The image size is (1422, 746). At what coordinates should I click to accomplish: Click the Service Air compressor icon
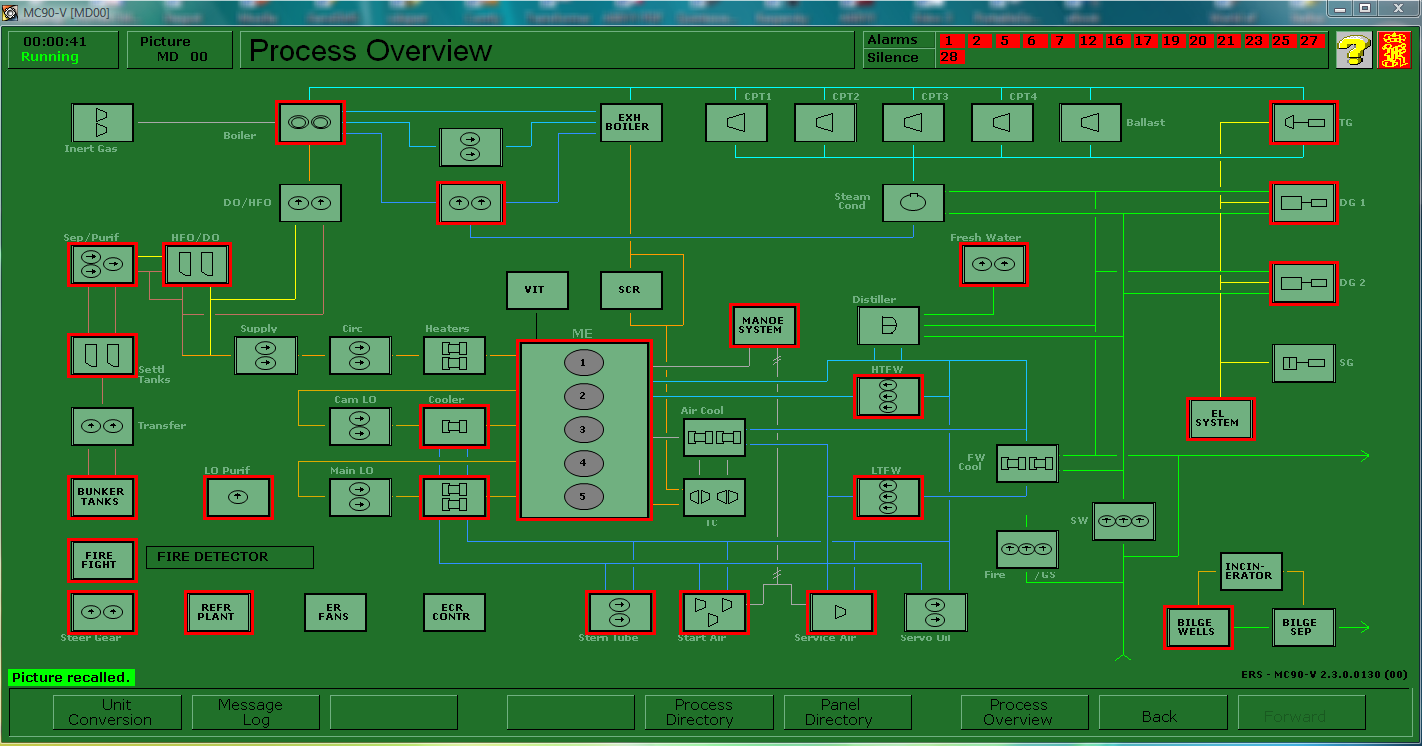[x=840, y=612]
